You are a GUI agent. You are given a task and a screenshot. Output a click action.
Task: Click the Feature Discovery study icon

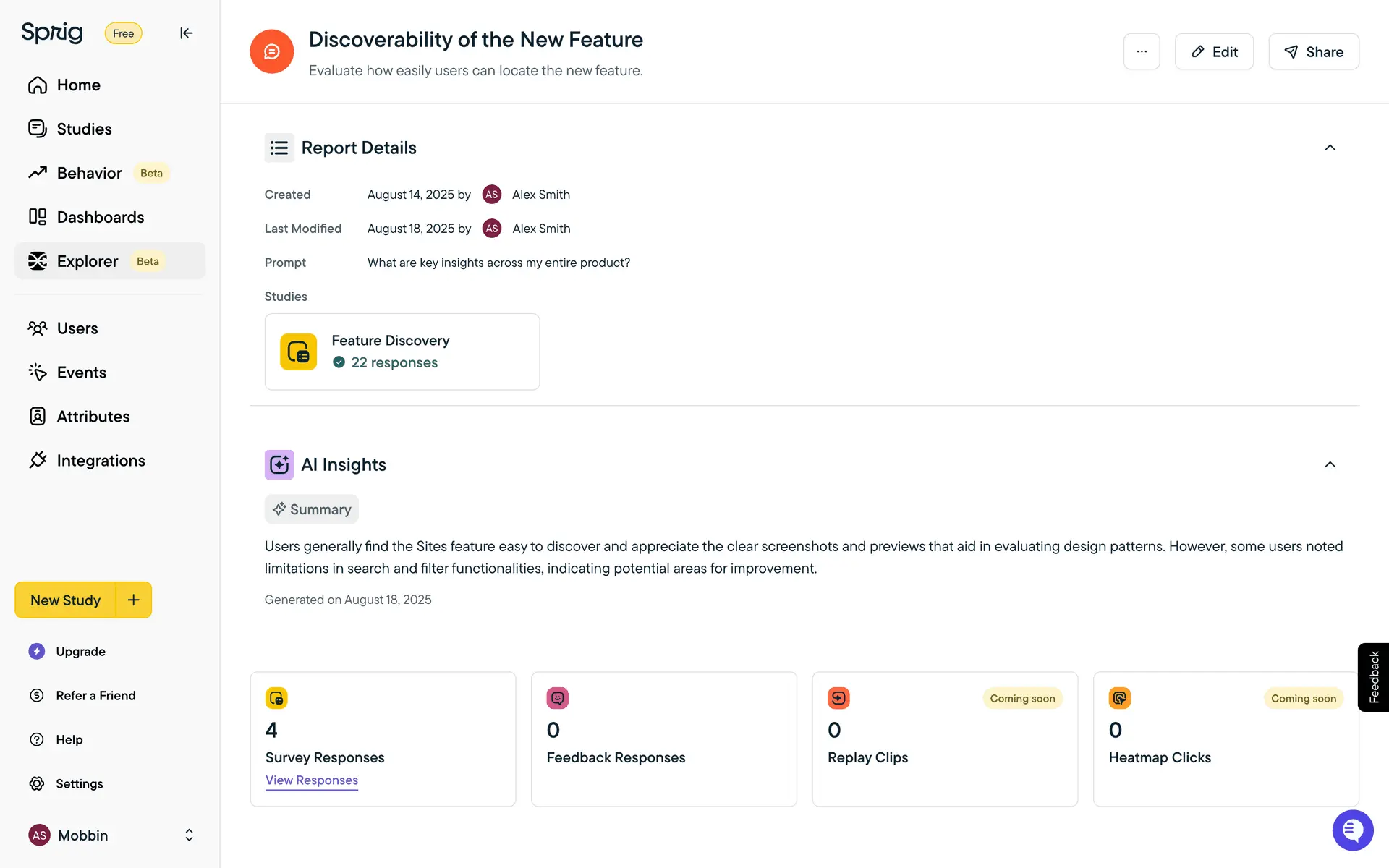click(x=298, y=352)
